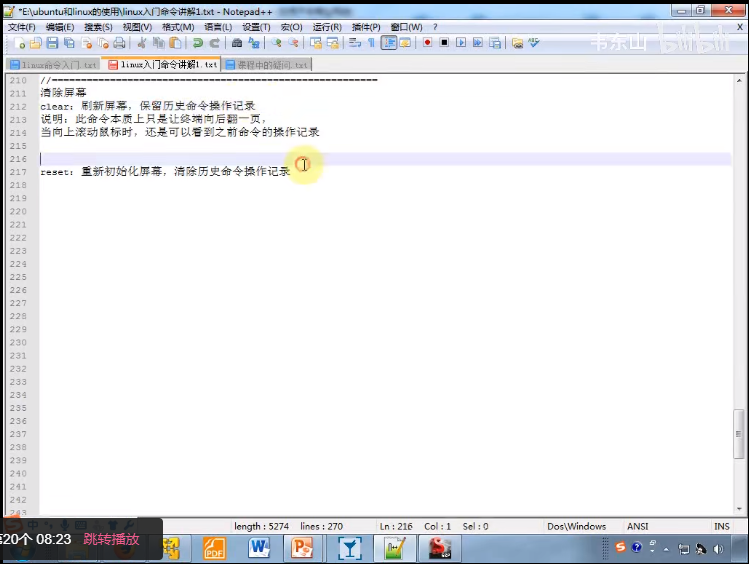The height and width of the screenshot is (564, 749).
Task: Click Save Recorded Macro icon
Action: pos(495,43)
